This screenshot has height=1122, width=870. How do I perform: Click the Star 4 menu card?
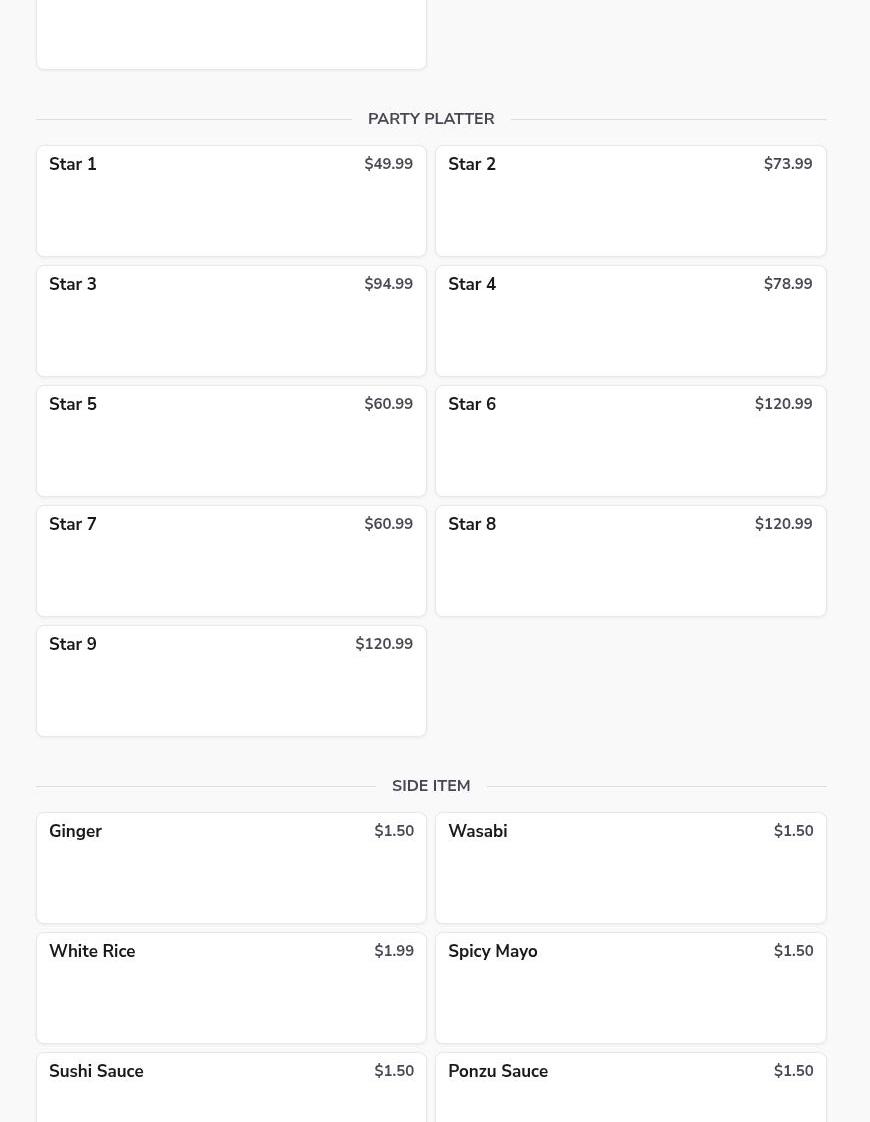click(x=630, y=321)
